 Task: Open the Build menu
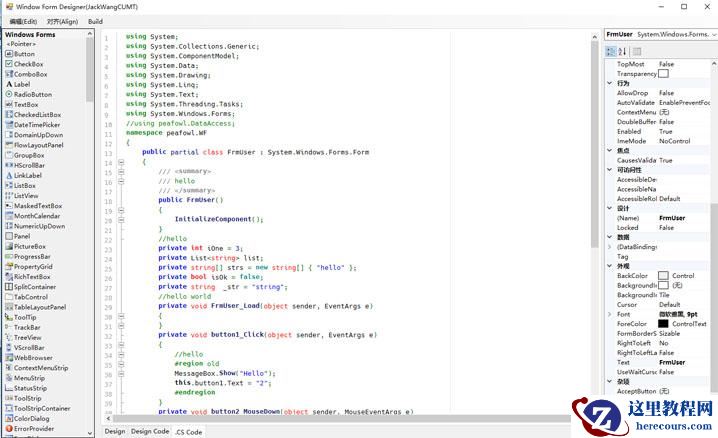point(95,22)
